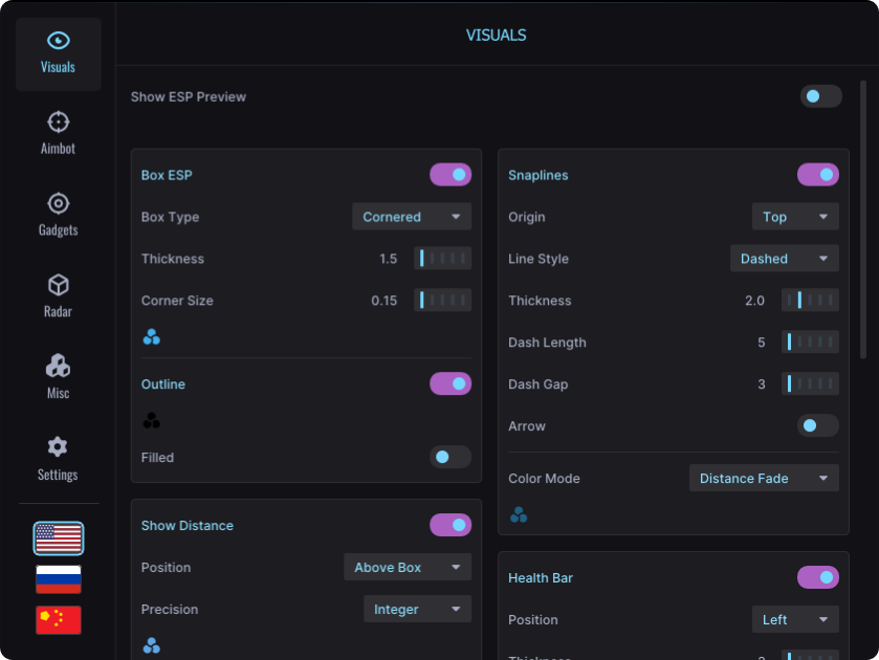This screenshot has height=660, width=879.
Task: Click the Snaplines section title
Action: (x=538, y=175)
